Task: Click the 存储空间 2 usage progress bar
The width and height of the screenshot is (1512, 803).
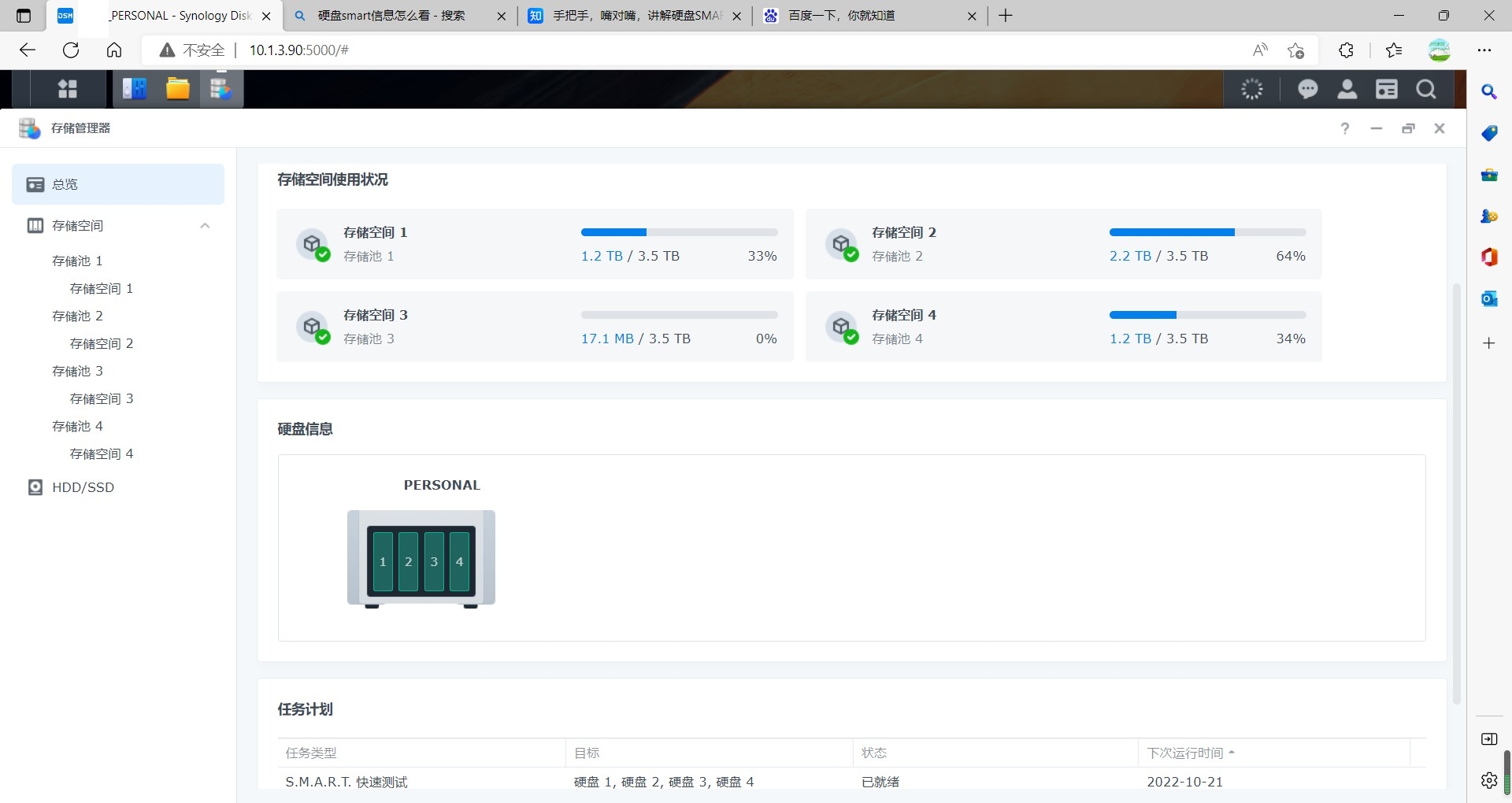Action: [x=1206, y=232]
